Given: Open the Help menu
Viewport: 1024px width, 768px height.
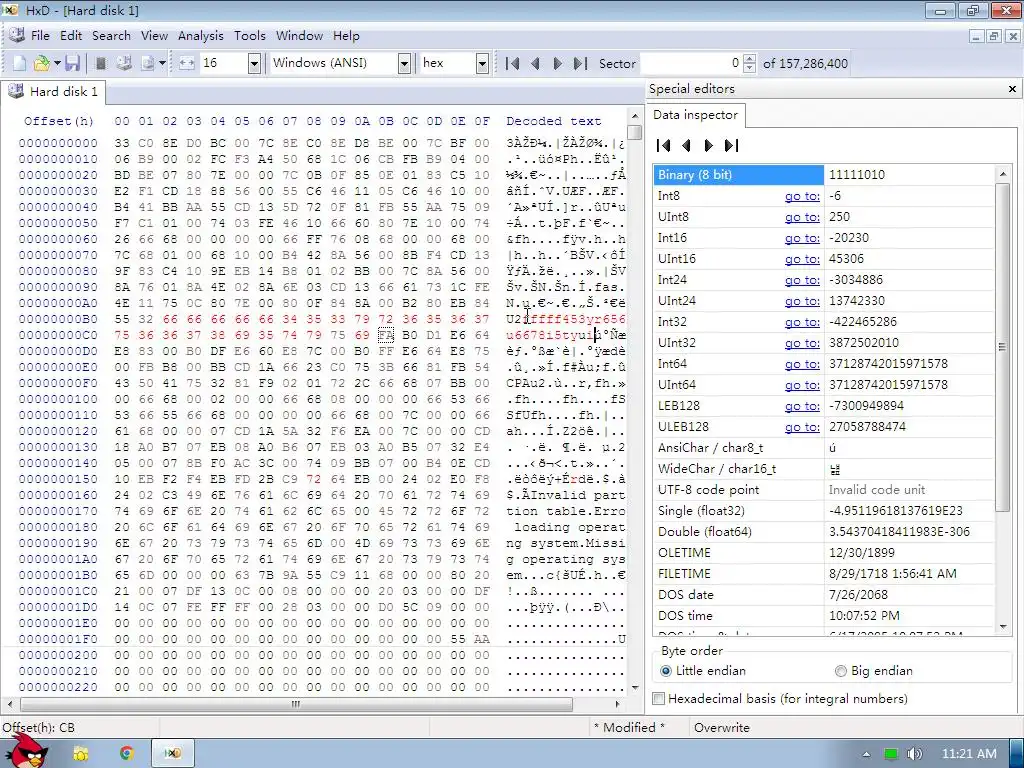Looking at the screenshot, I should [346, 36].
